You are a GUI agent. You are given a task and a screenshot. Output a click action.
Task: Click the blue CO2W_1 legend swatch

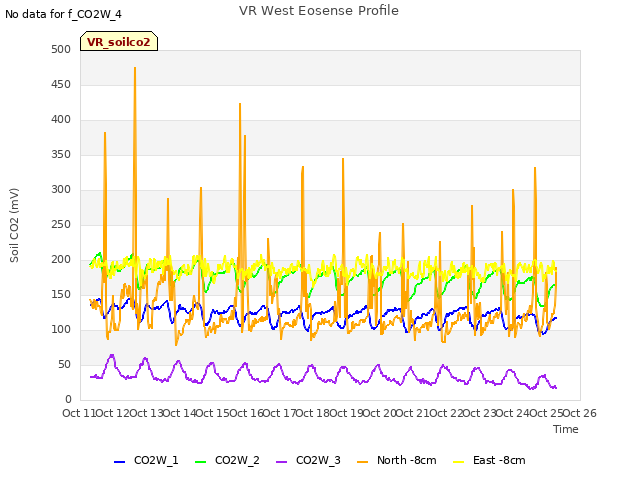119,462
